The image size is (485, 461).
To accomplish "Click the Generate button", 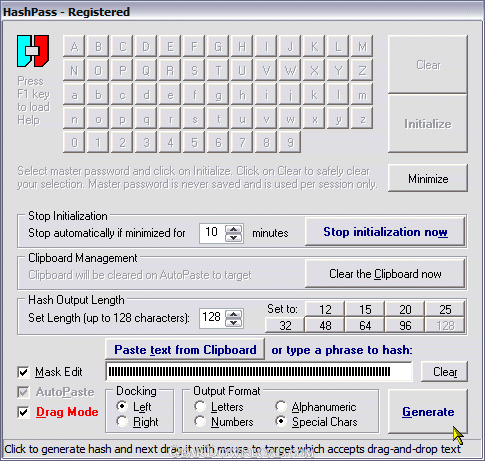I will coord(428,412).
